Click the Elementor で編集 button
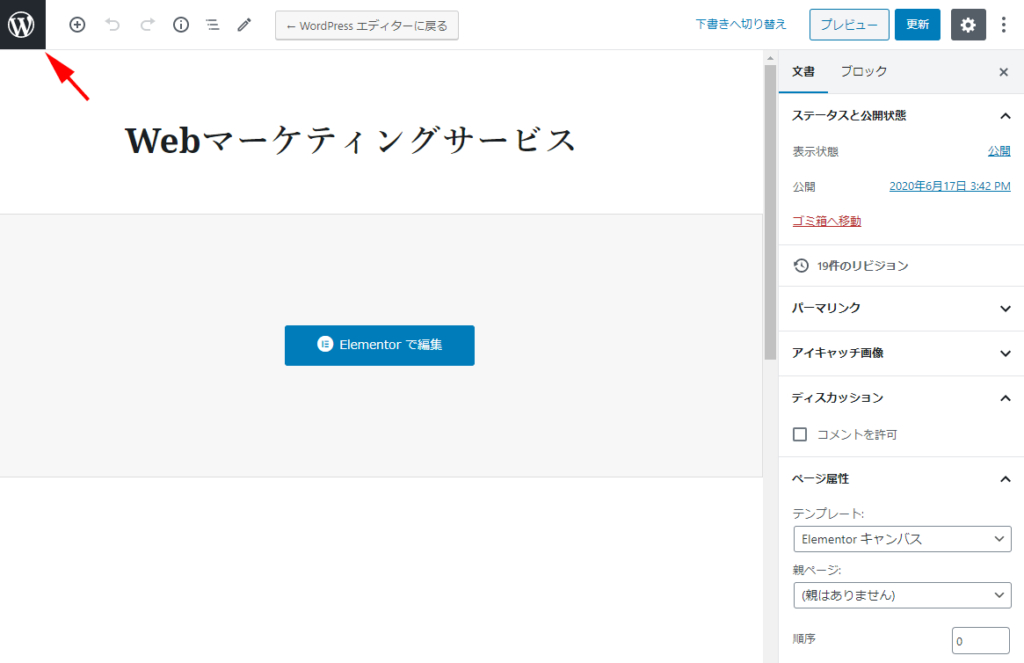Viewport: 1024px width, 663px height. (x=379, y=345)
